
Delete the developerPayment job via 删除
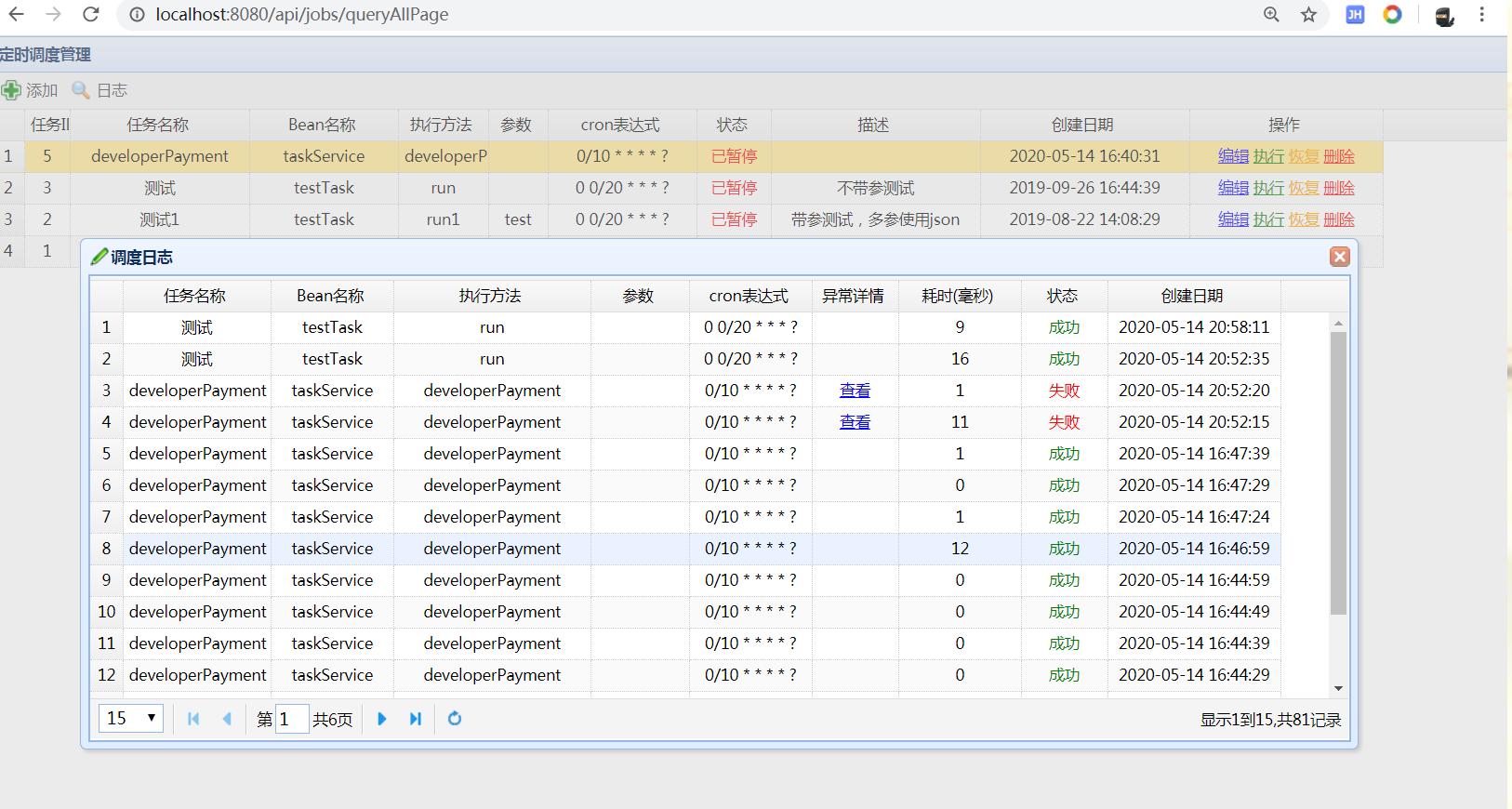[1339, 156]
